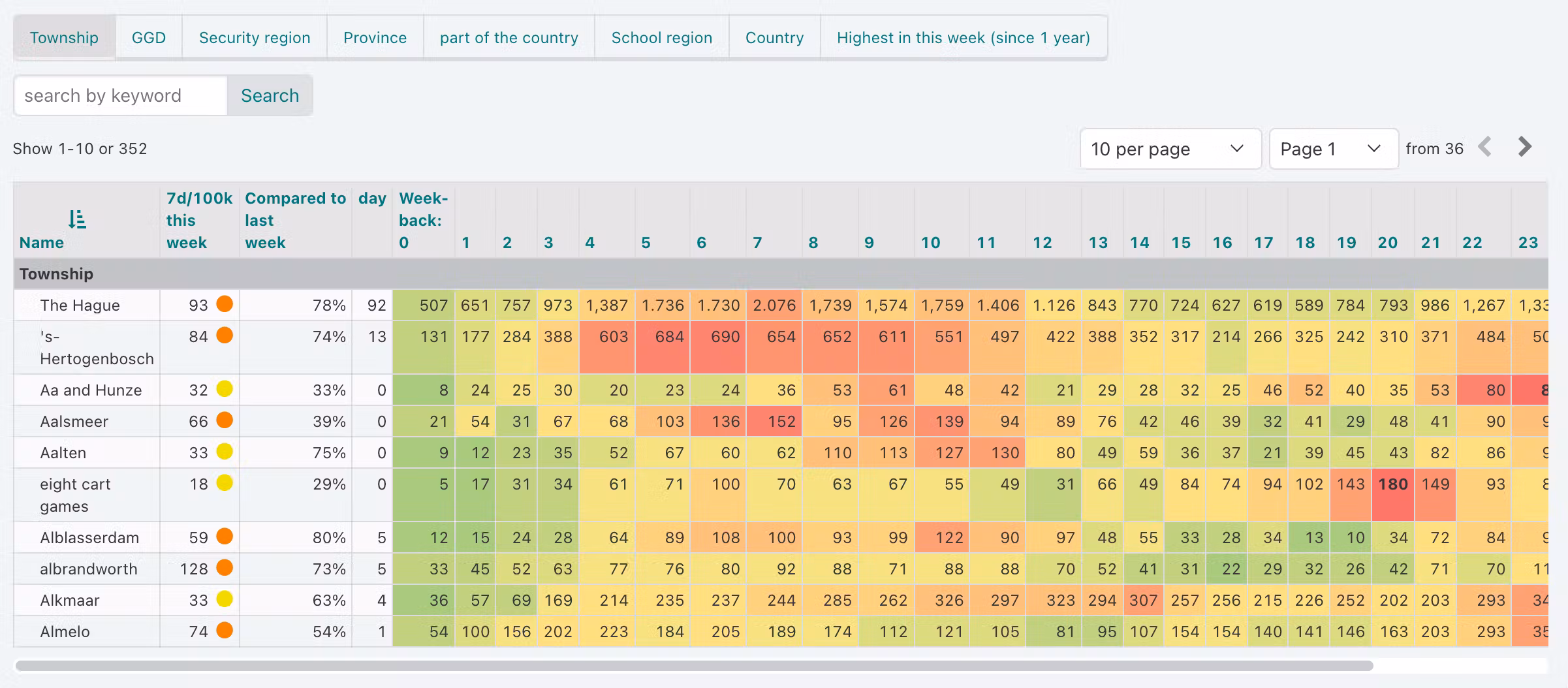
Task: Click the search by keyword field
Action: pos(121,96)
